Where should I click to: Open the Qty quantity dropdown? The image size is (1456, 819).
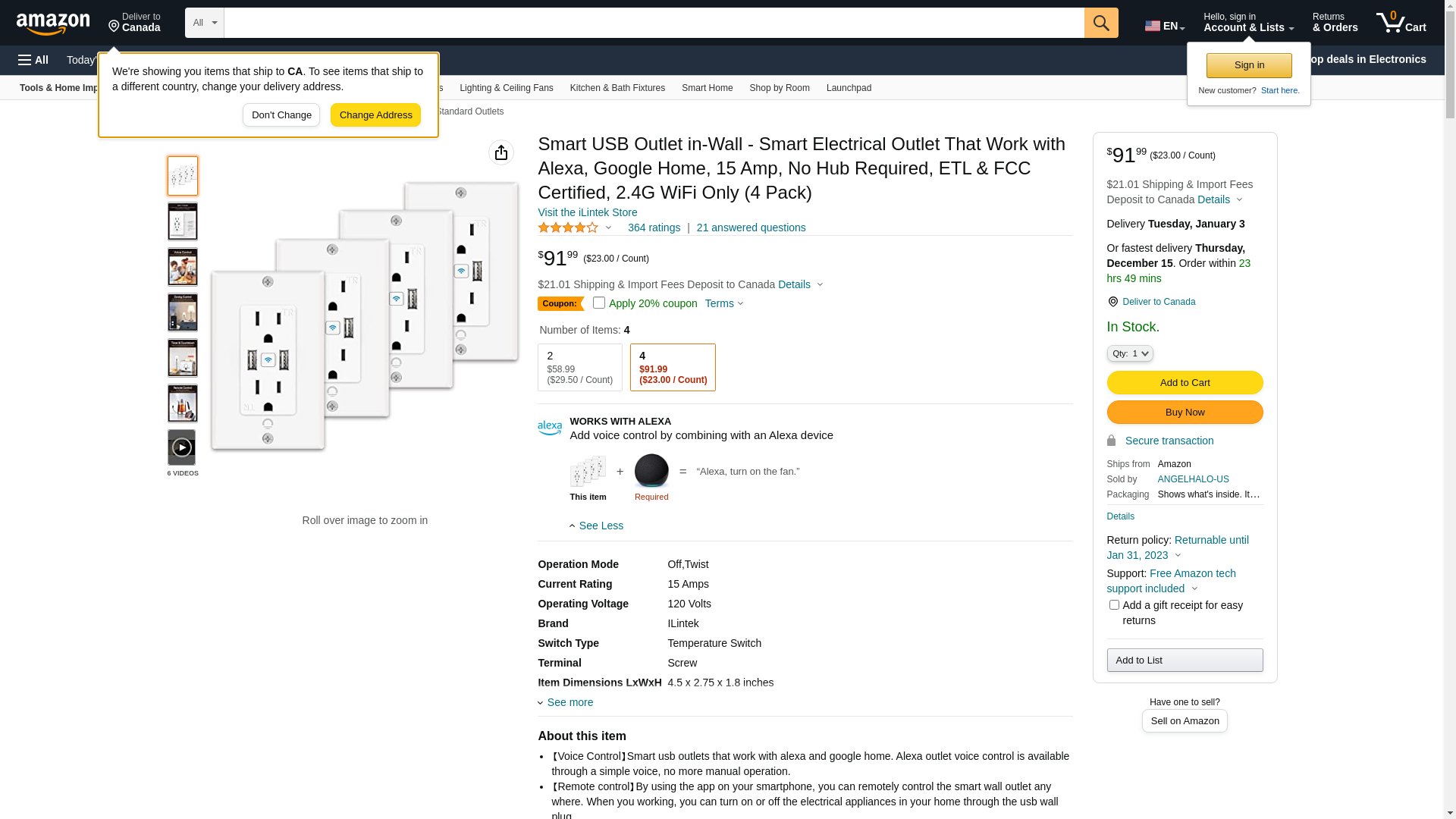click(1129, 353)
